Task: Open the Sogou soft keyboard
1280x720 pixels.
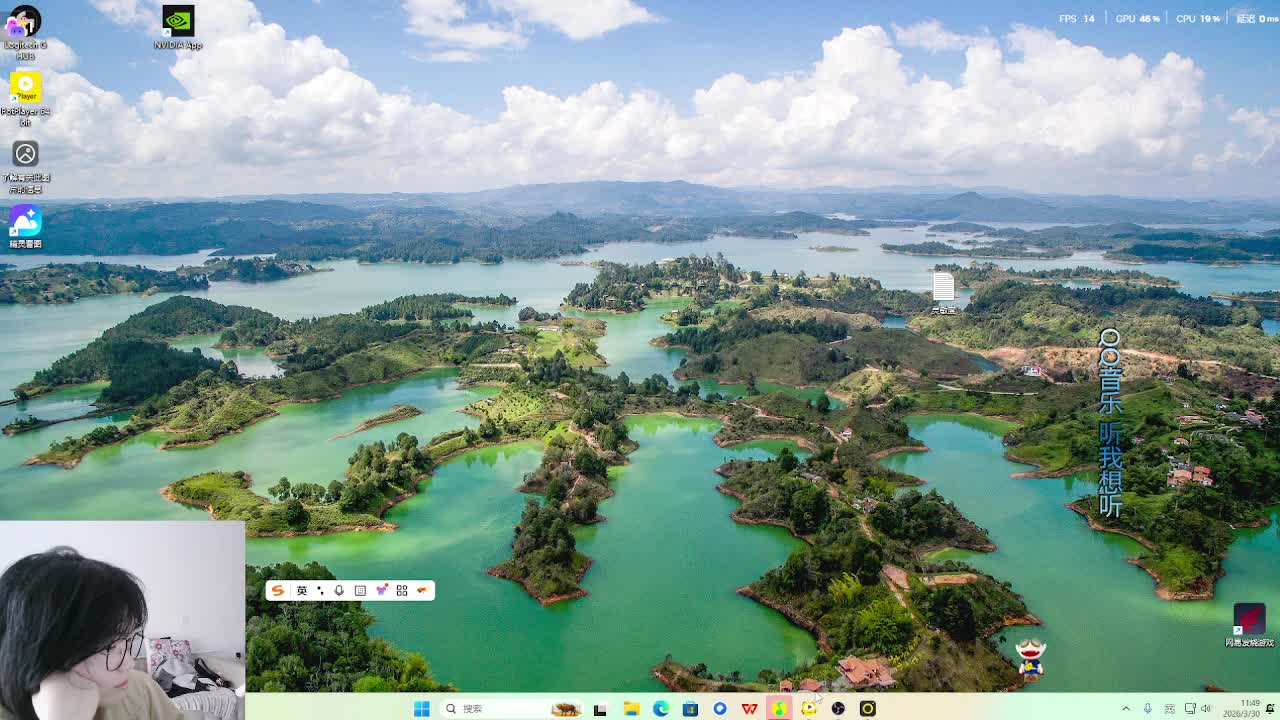Action: click(x=360, y=590)
